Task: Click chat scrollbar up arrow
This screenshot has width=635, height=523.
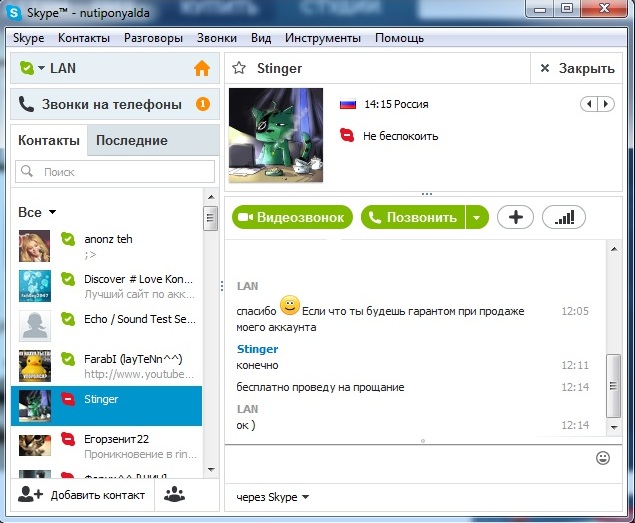Action: tap(614, 249)
